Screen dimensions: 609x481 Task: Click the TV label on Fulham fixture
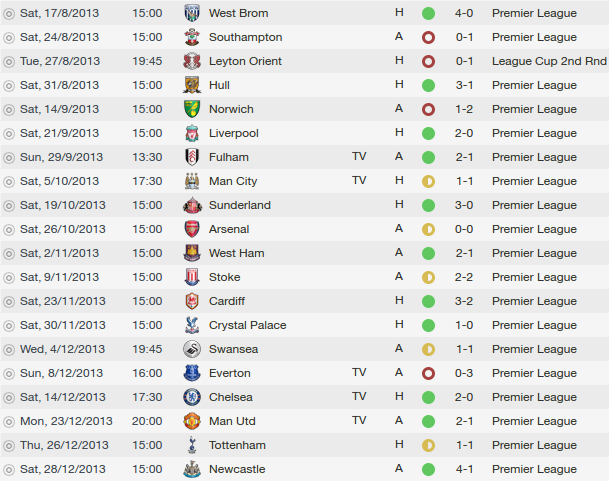point(359,157)
